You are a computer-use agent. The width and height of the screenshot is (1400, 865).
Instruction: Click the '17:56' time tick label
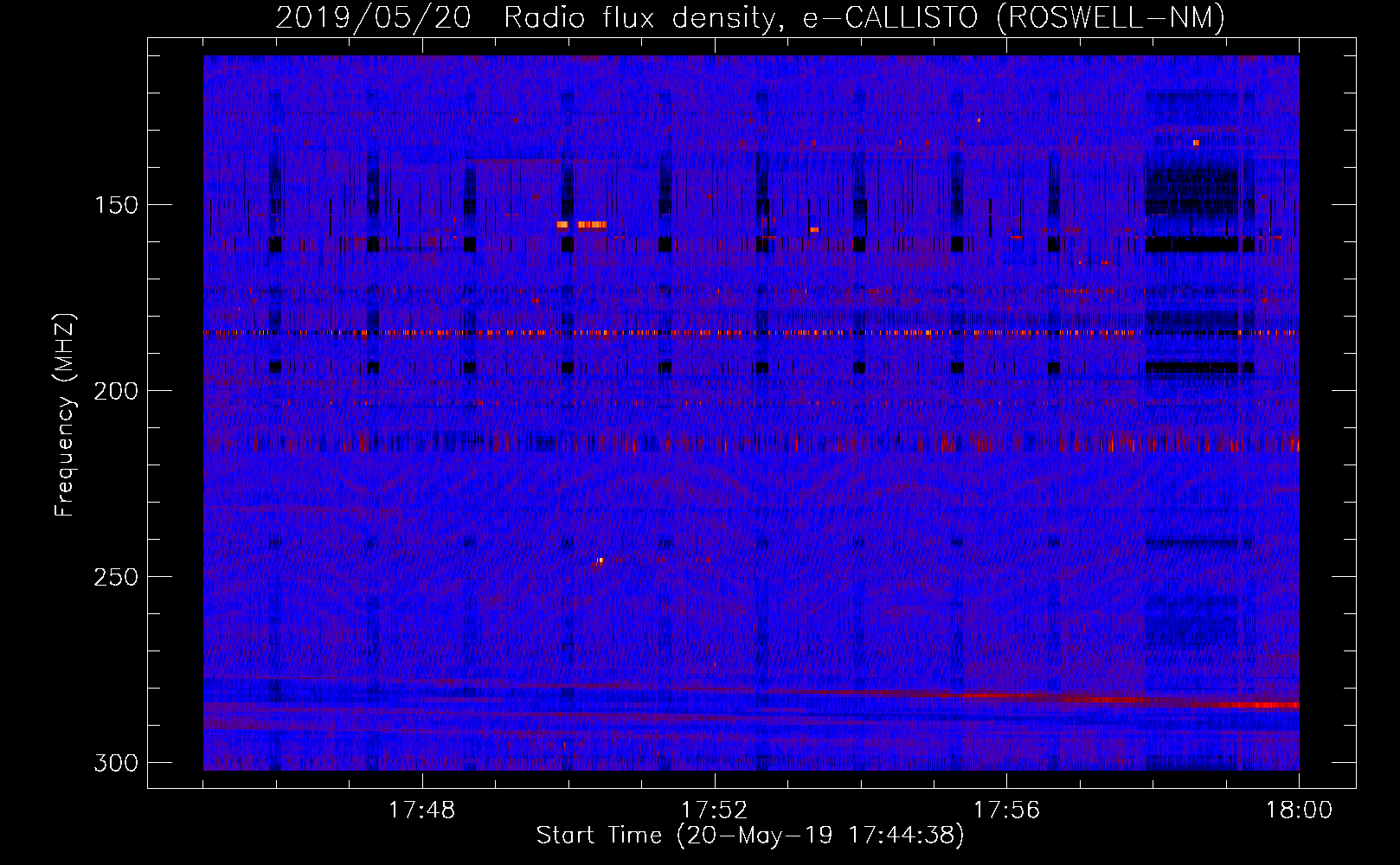coord(1006,811)
